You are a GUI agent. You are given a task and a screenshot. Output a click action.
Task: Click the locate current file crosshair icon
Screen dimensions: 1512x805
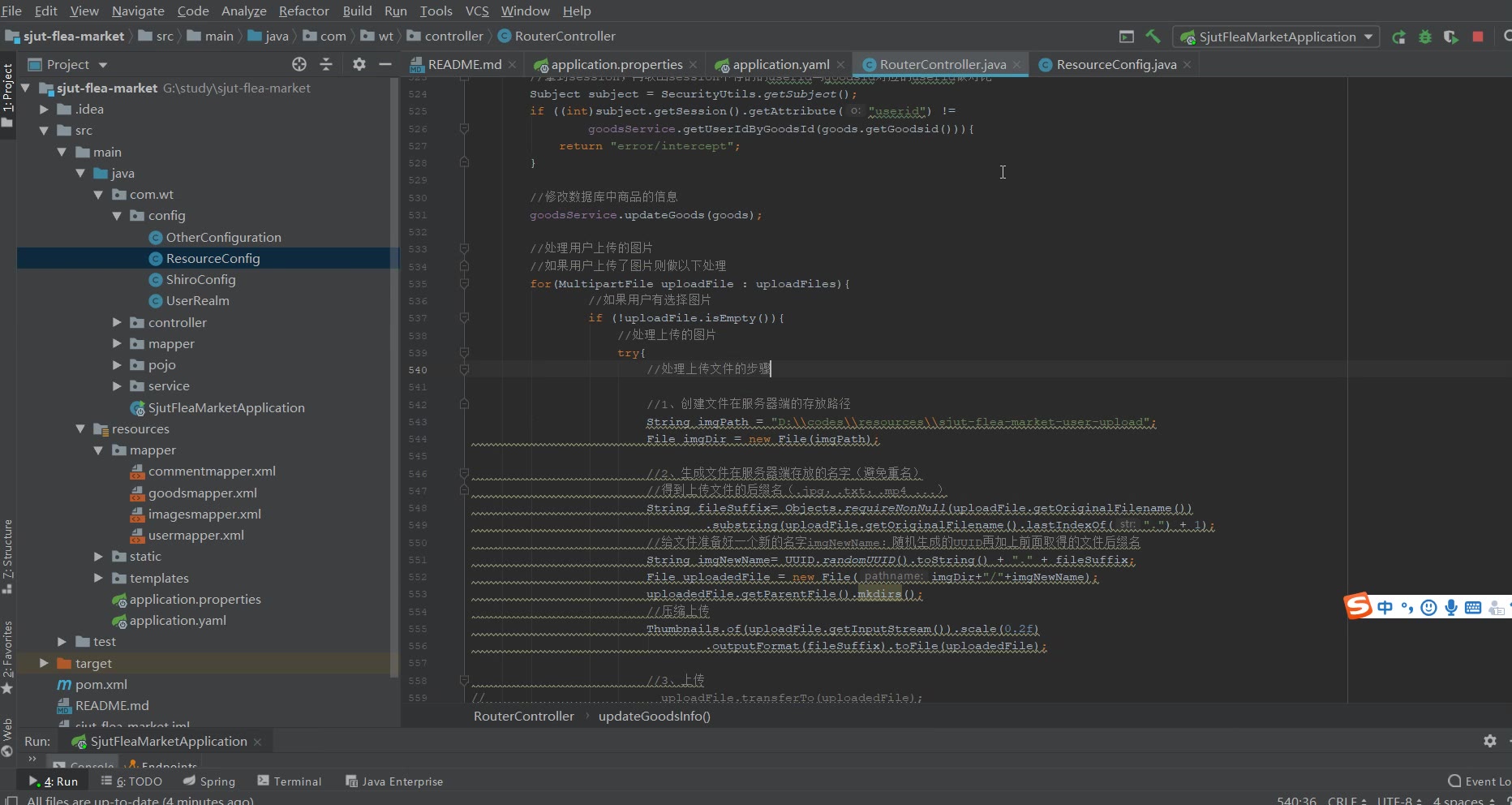tap(299, 64)
